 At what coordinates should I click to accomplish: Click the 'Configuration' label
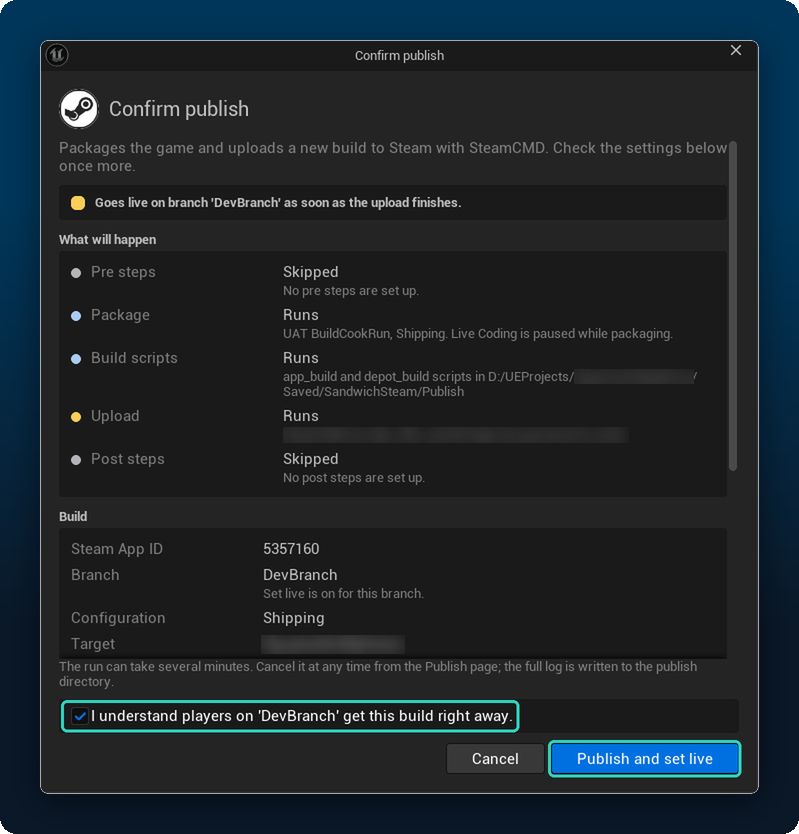(118, 618)
